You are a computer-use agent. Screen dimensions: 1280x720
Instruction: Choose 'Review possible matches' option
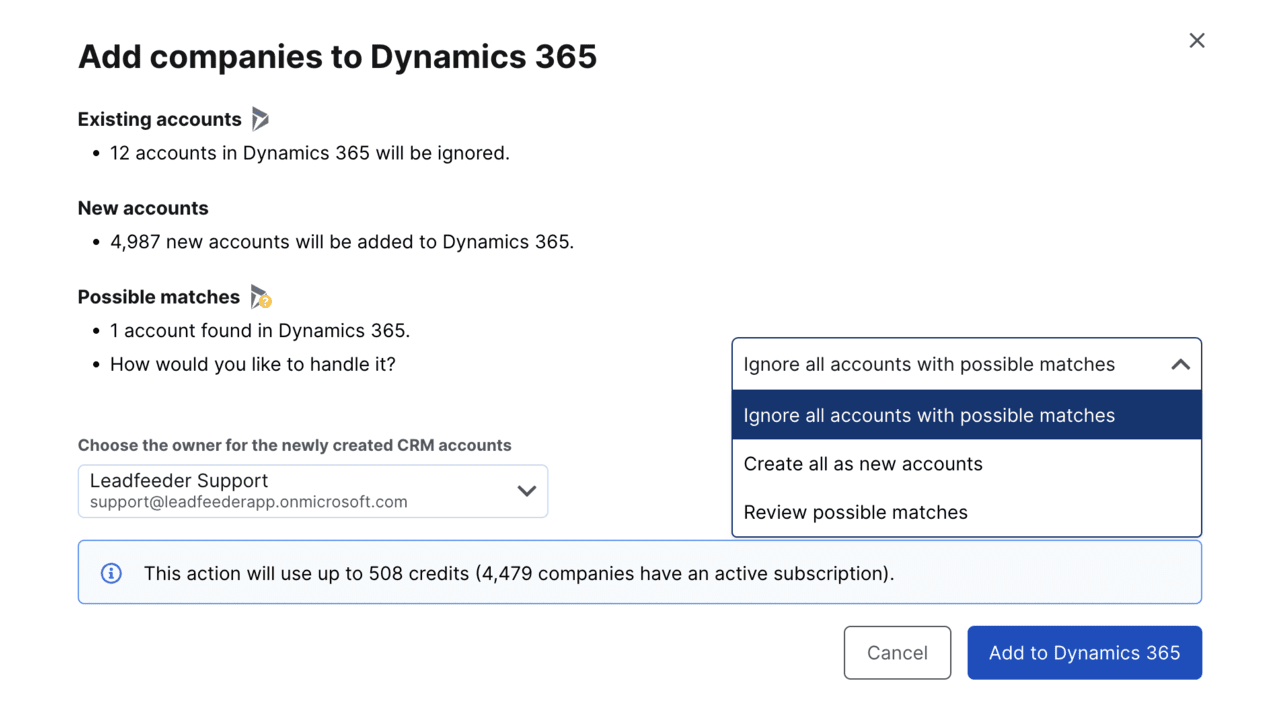(966, 512)
